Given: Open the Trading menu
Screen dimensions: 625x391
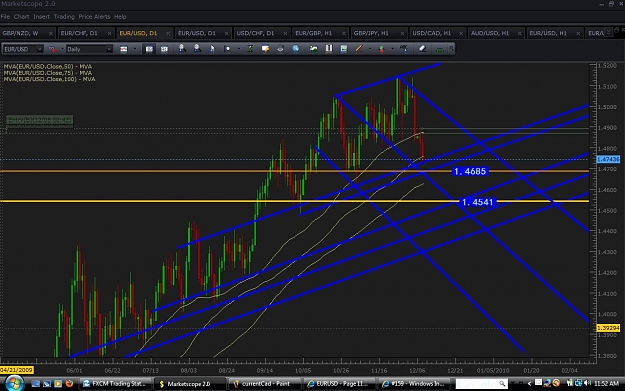Looking at the screenshot, I should pyautogui.click(x=64, y=17).
